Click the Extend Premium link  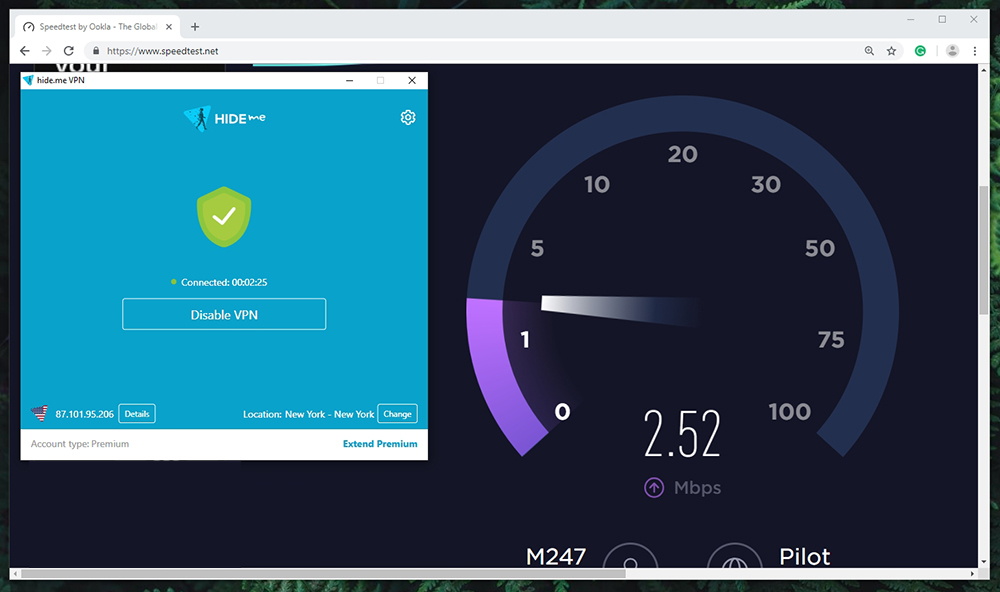tap(380, 444)
